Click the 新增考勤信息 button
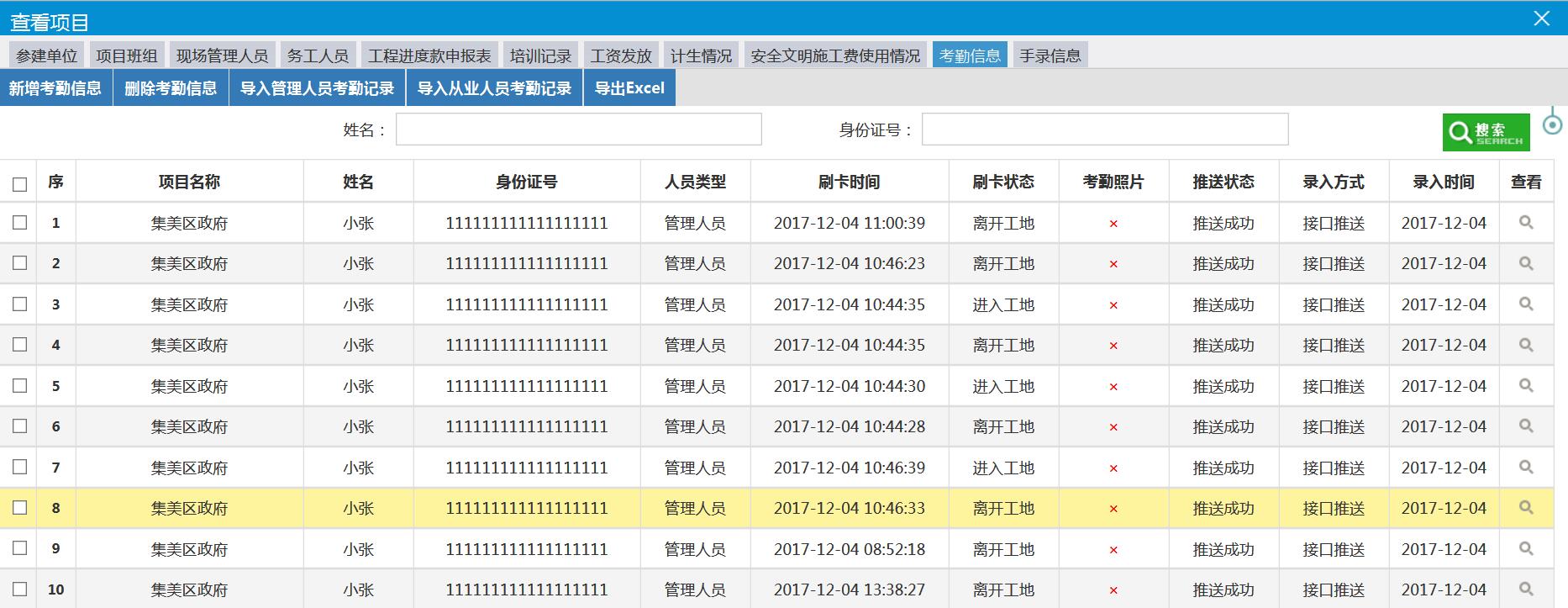The height and width of the screenshot is (608, 1568). pyautogui.click(x=55, y=88)
